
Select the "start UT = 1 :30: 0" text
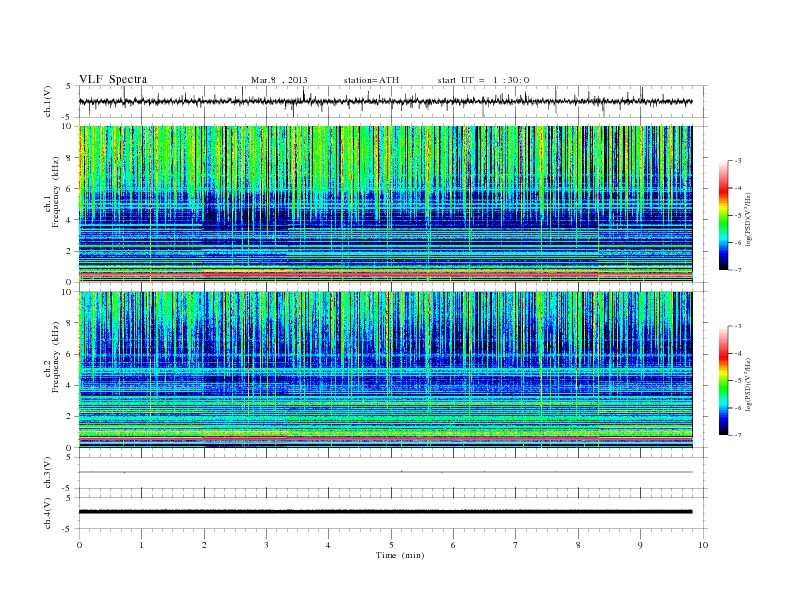(x=483, y=80)
